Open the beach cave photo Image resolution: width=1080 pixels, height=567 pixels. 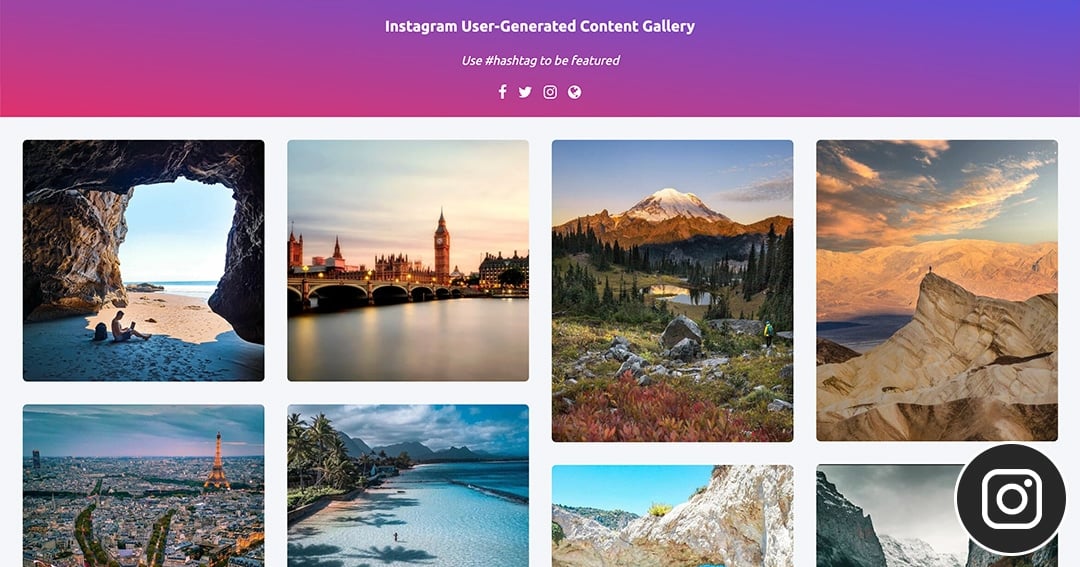143,260
